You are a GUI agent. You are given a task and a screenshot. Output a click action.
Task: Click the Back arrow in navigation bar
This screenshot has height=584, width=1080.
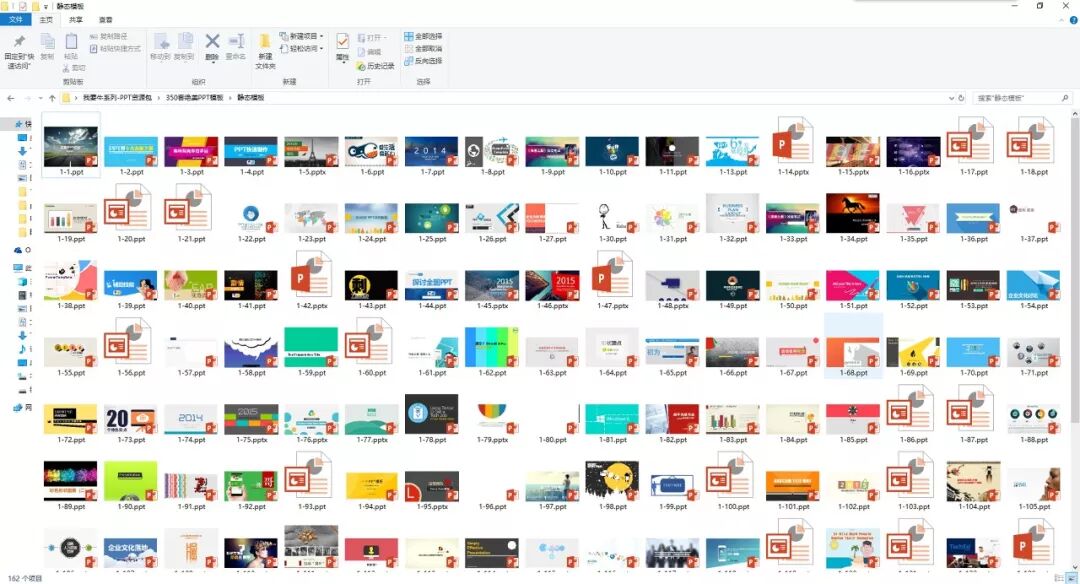point(10,98)
